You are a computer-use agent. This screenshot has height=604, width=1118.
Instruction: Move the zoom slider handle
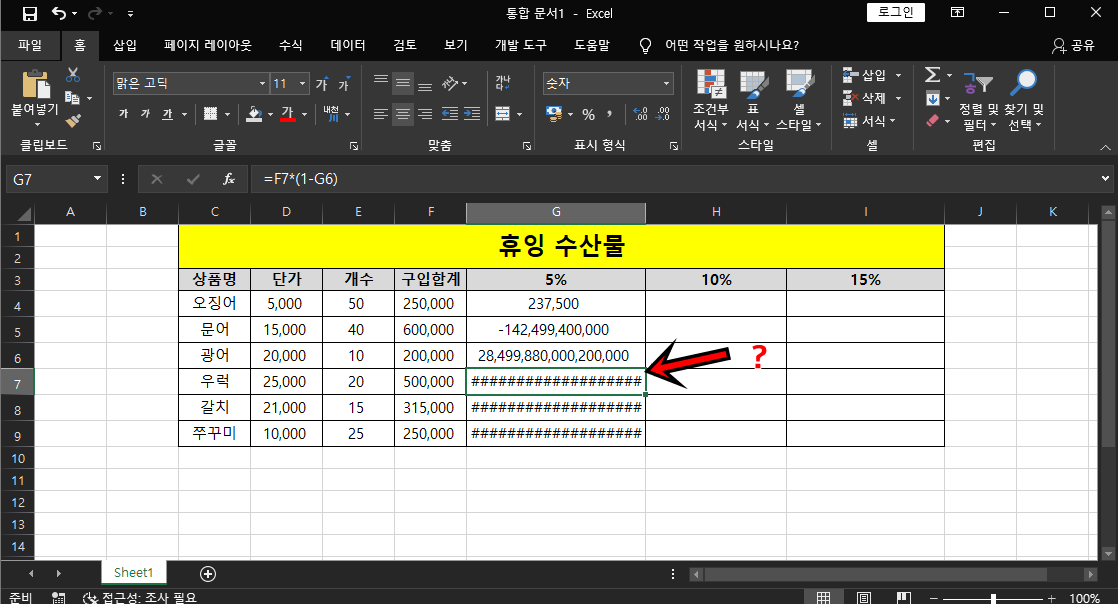pos(993,598)
